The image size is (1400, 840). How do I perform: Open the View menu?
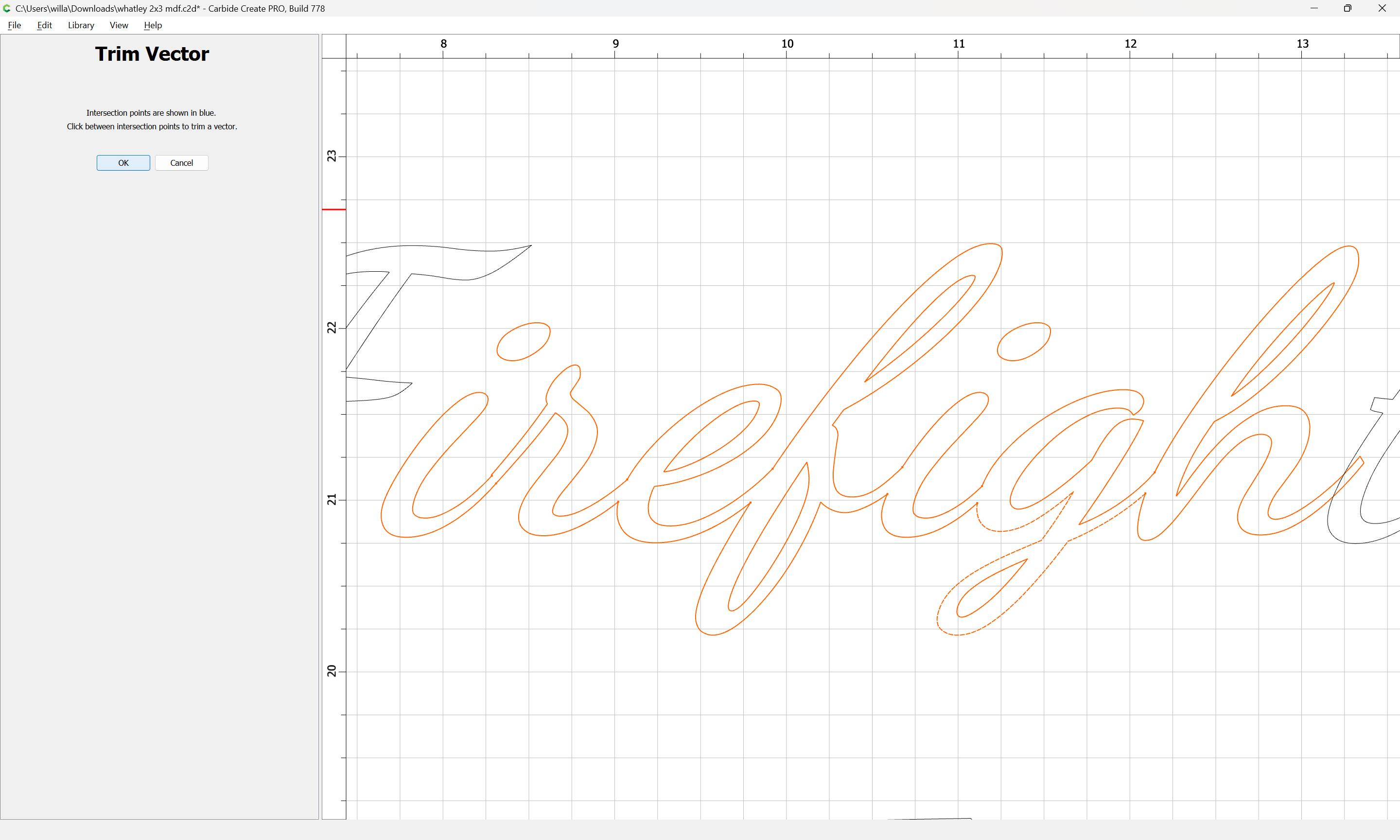coord(119,25)
